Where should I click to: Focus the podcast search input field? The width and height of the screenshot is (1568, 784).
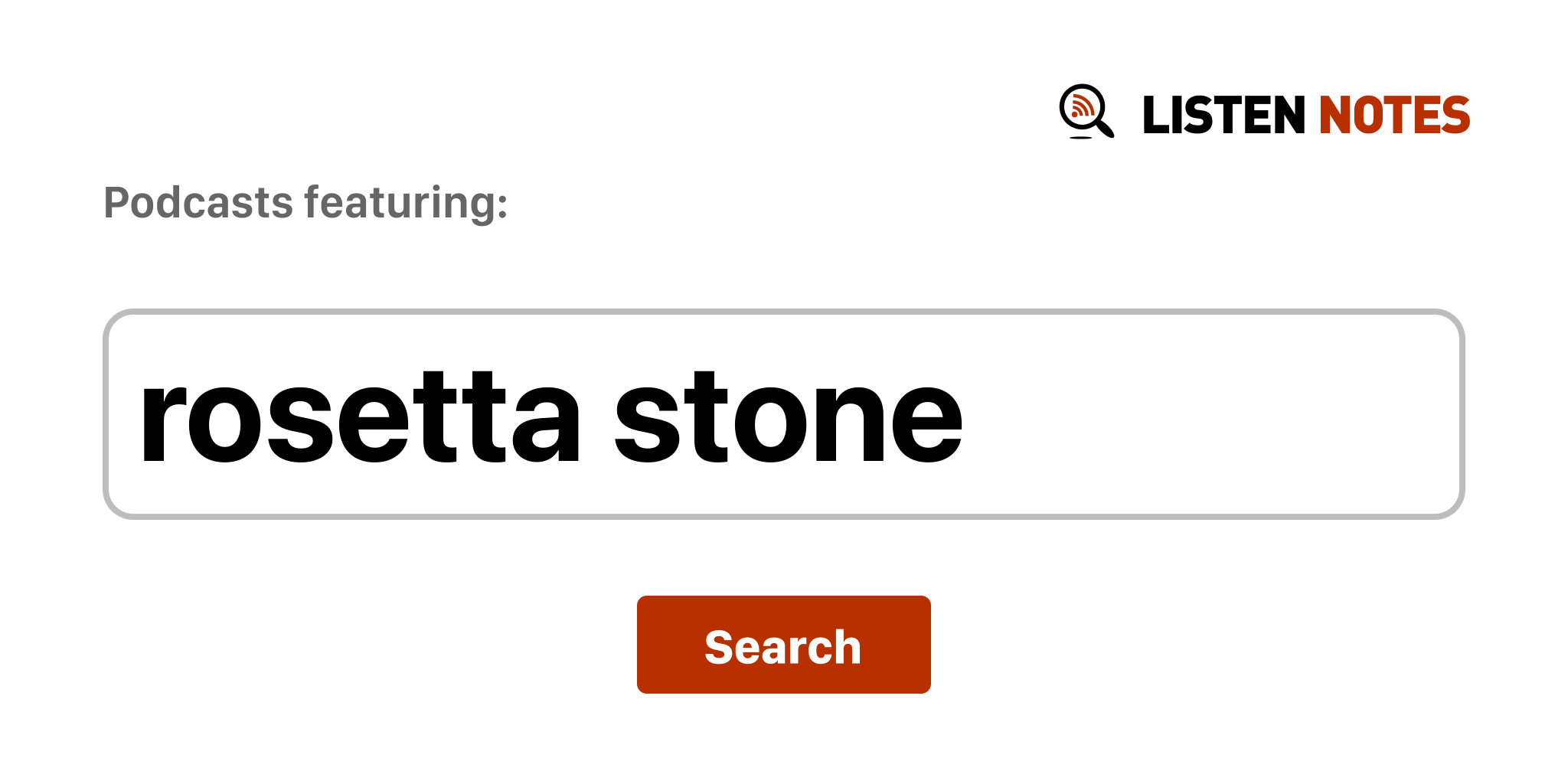coord(782,414)
